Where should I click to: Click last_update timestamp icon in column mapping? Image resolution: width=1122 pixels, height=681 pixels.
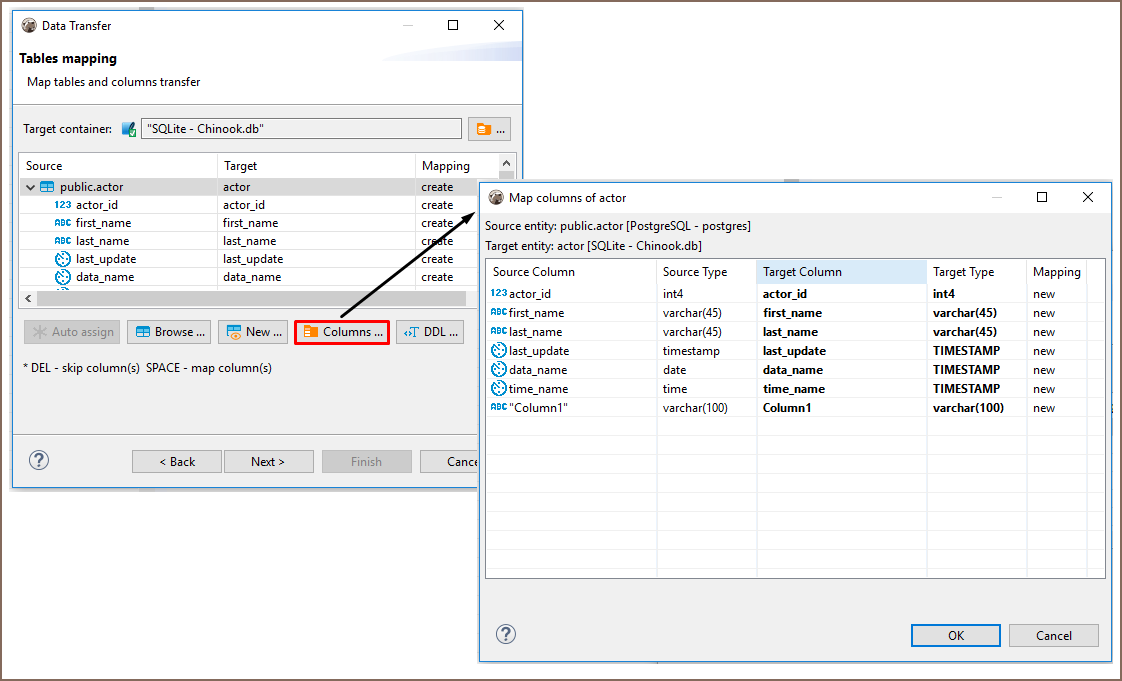pos(499,351)
